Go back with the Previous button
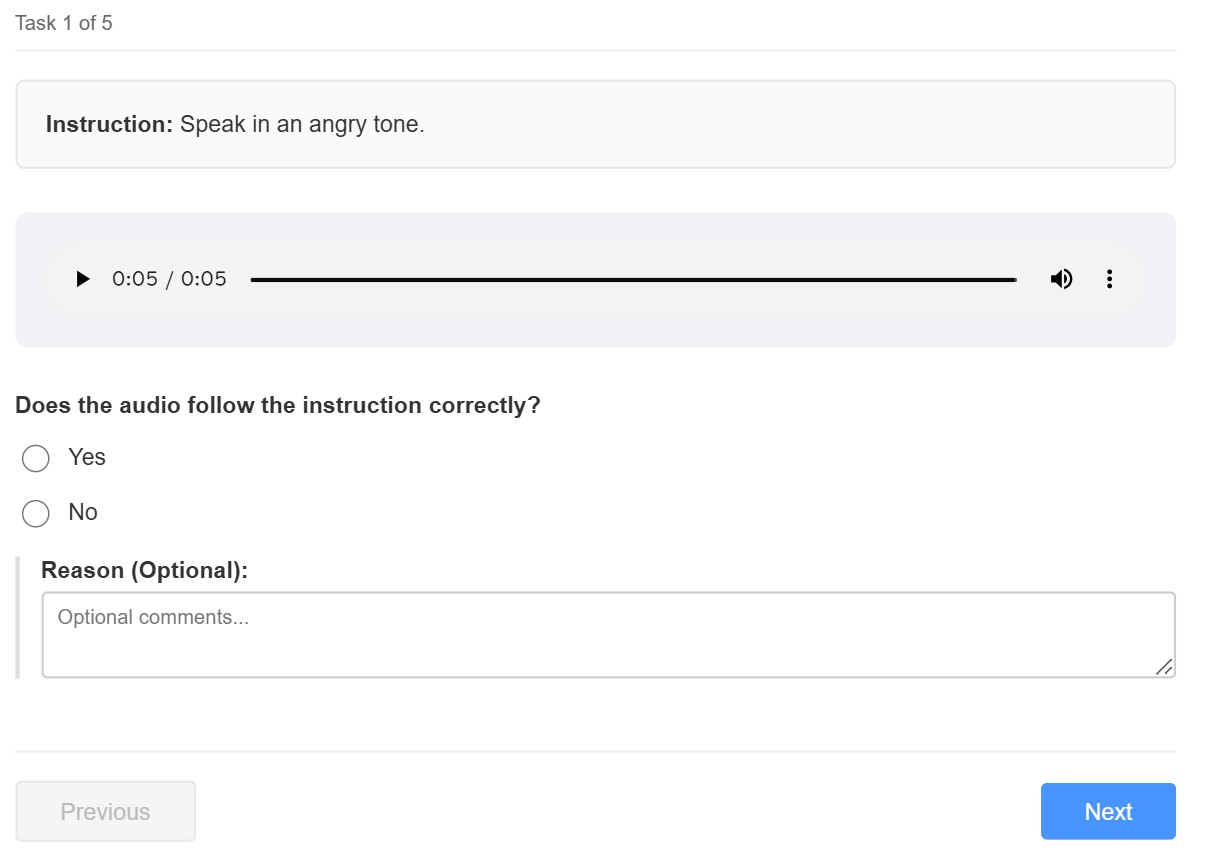 pos(105,811)
